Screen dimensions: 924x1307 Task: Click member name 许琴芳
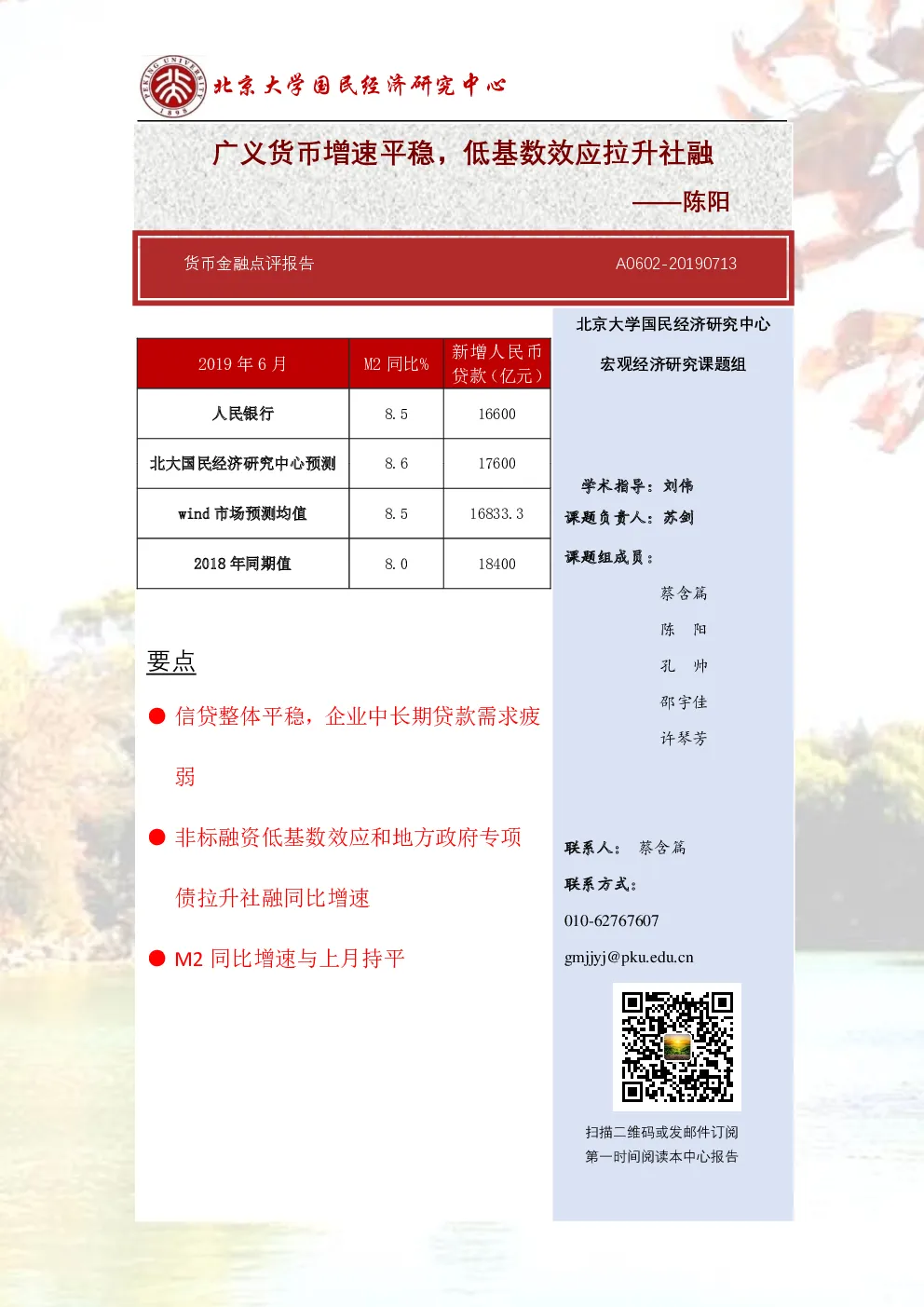click(x=684, y=739)
